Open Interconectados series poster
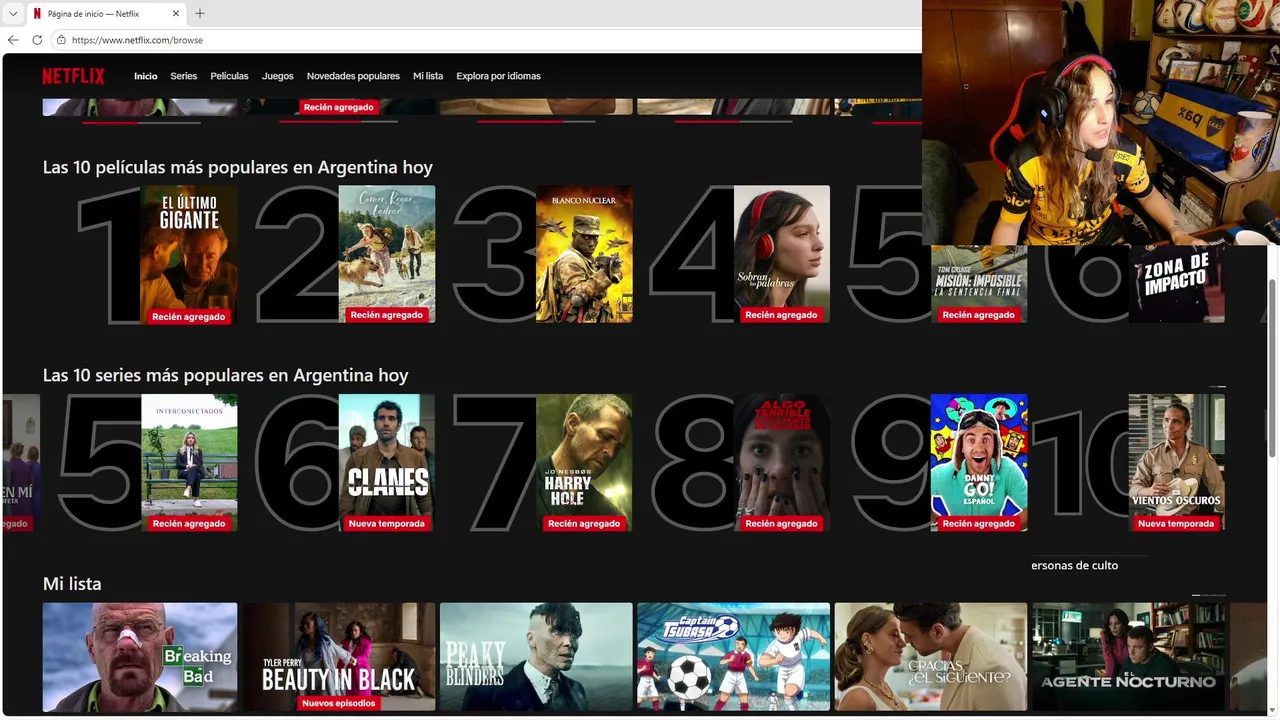Viewport: 1280px width, 720px height. point(189,462)
